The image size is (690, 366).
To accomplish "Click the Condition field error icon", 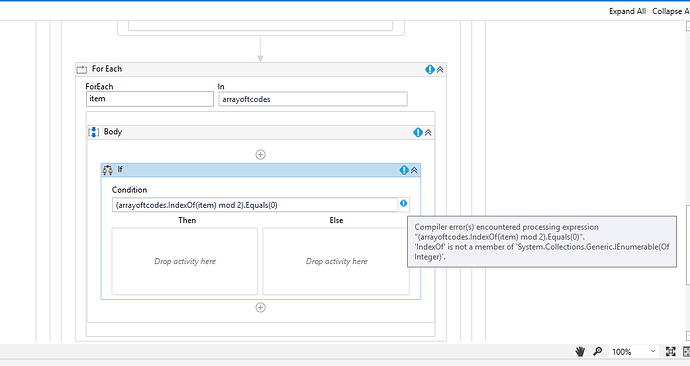I will 404,204.
